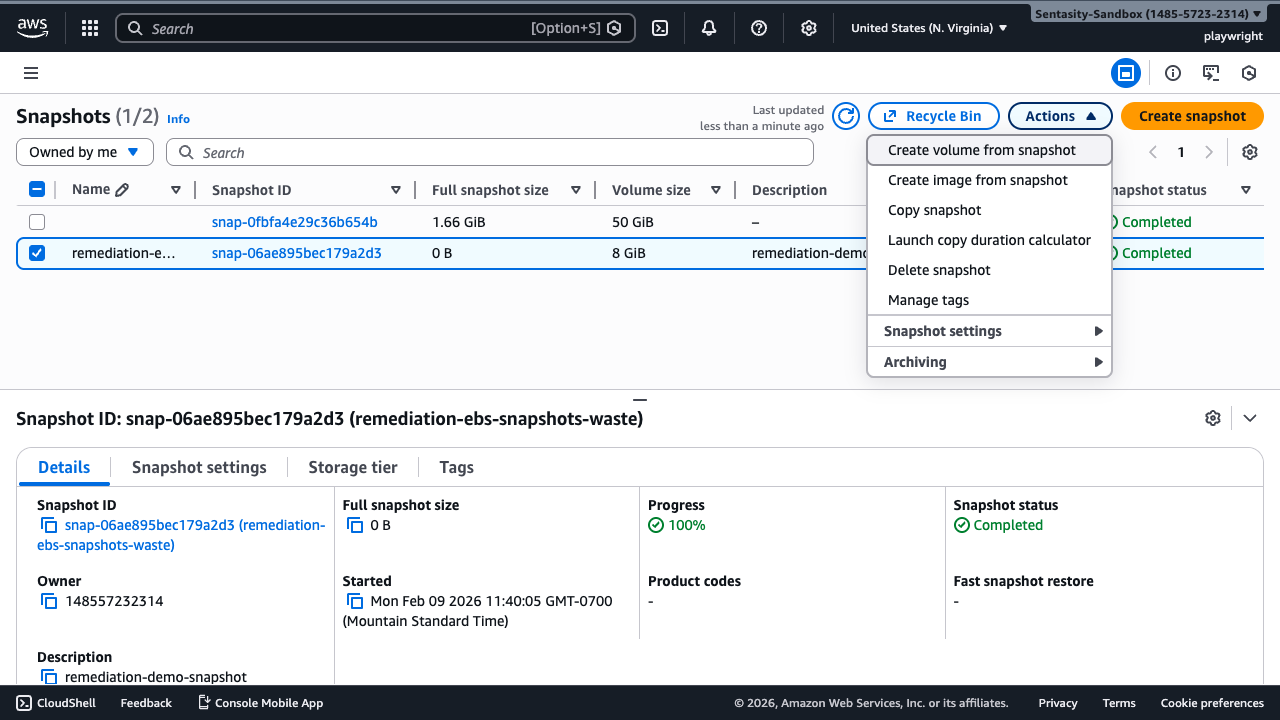Open the side navigation hamburger menu
Screen dimensions: 1280x720
pyautogui.click(x=31, y=73)
